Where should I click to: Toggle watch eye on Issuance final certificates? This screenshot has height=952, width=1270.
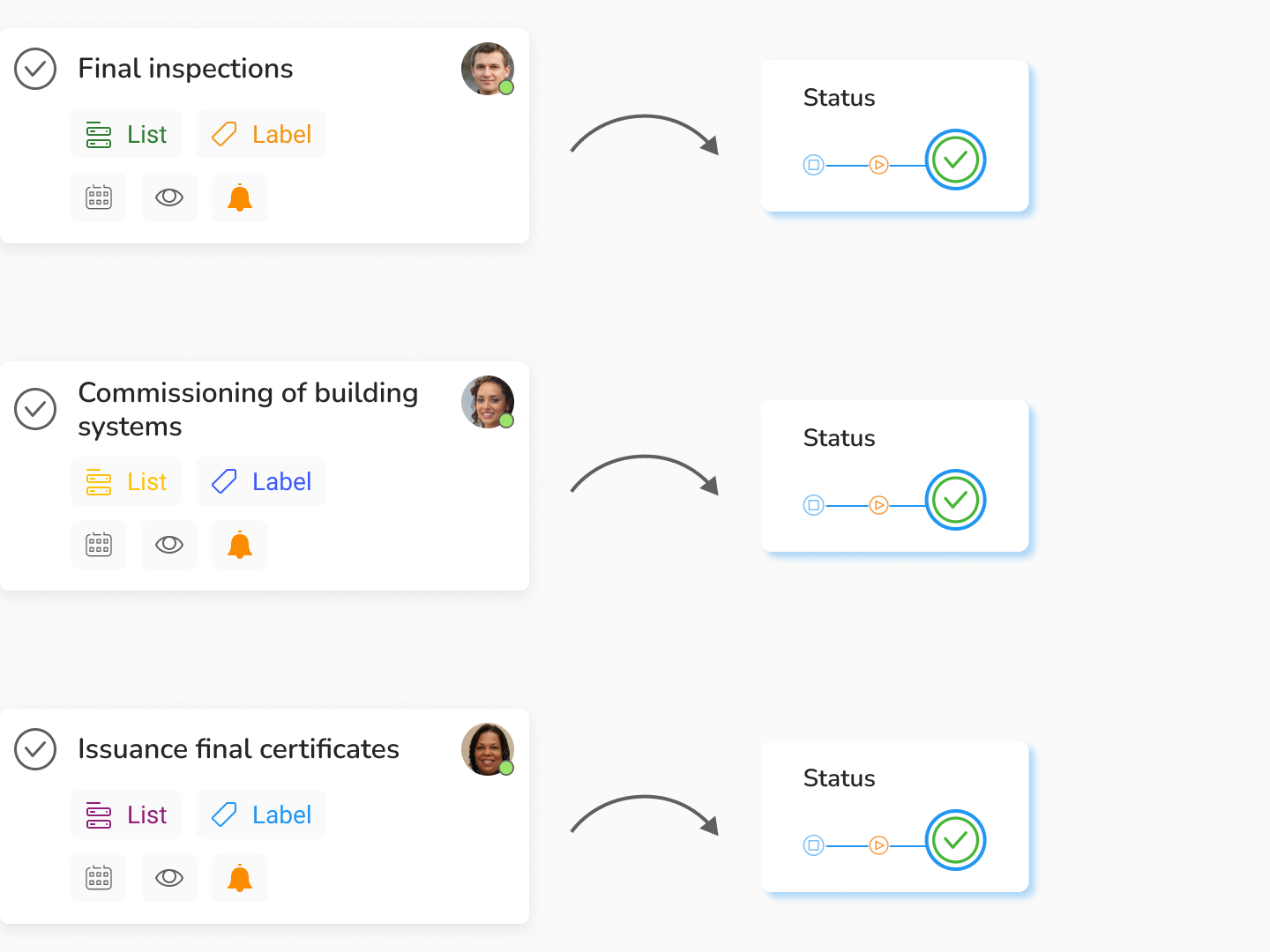(x=169, y=878)
